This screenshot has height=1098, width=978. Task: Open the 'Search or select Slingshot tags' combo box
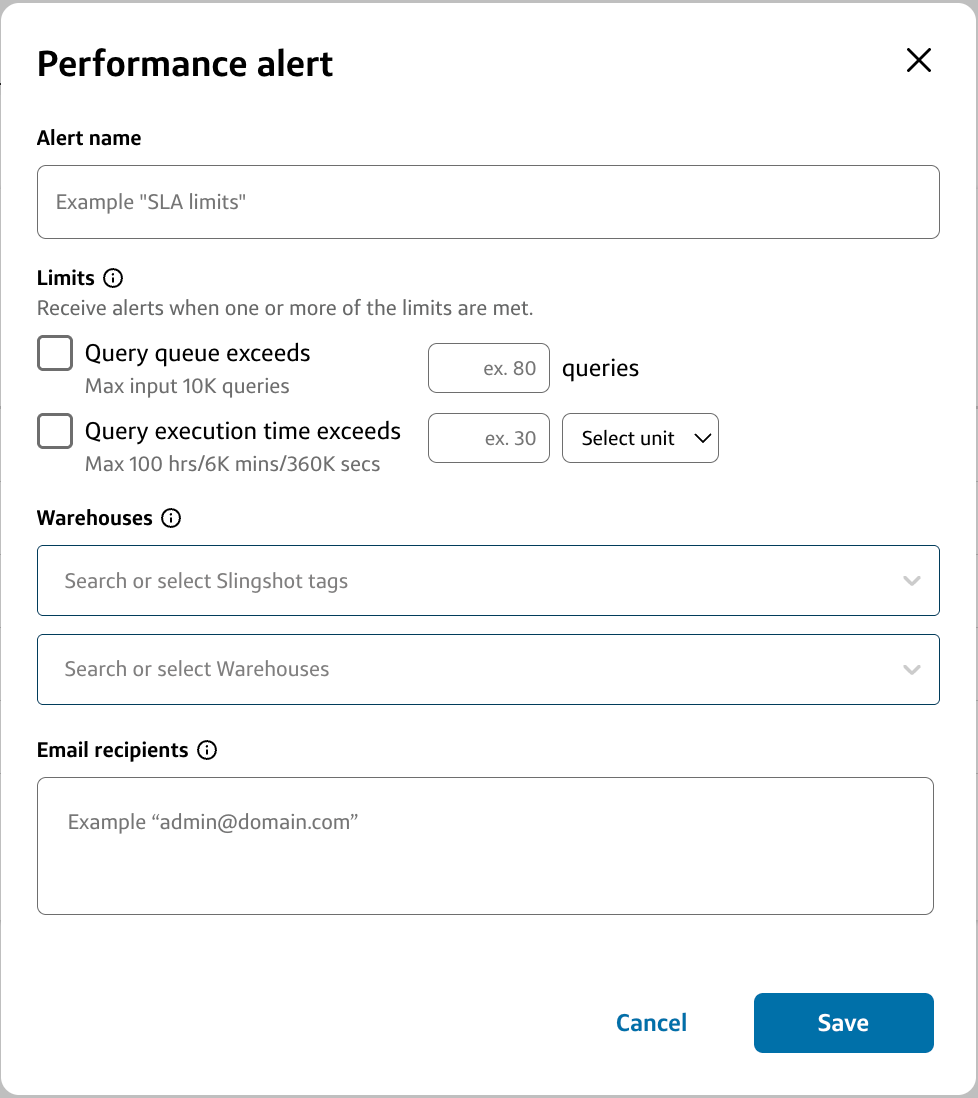point(470,581)
